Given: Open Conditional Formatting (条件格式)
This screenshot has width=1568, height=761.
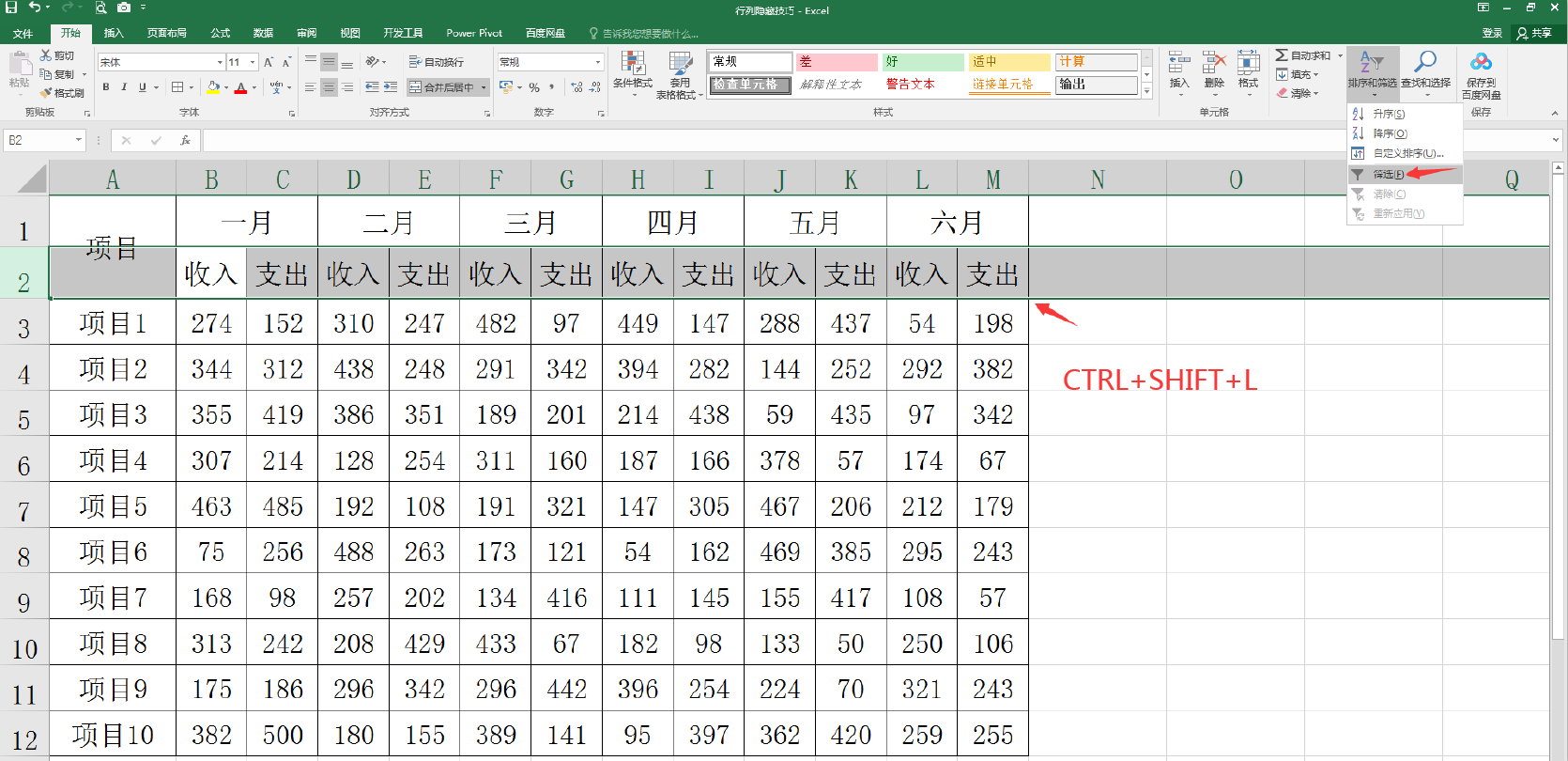Looking at the screenshot, I should pyautogui.click(x=633, y=73).
